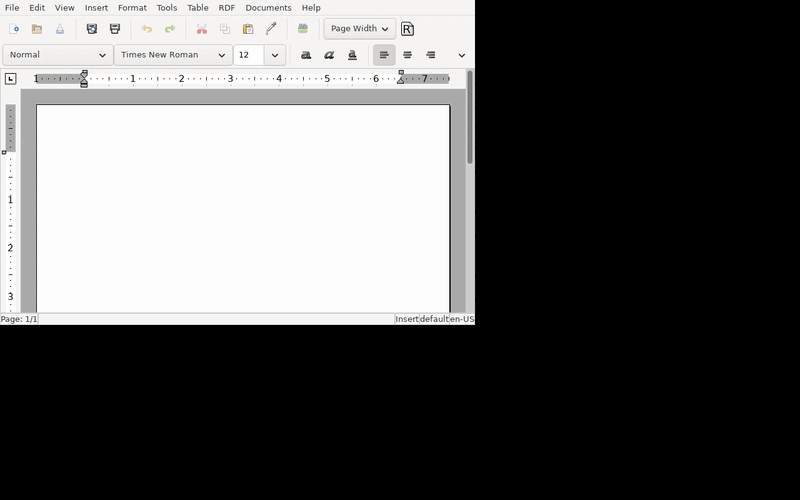Open the Normal paragraph style dropdown

[58, 55]
